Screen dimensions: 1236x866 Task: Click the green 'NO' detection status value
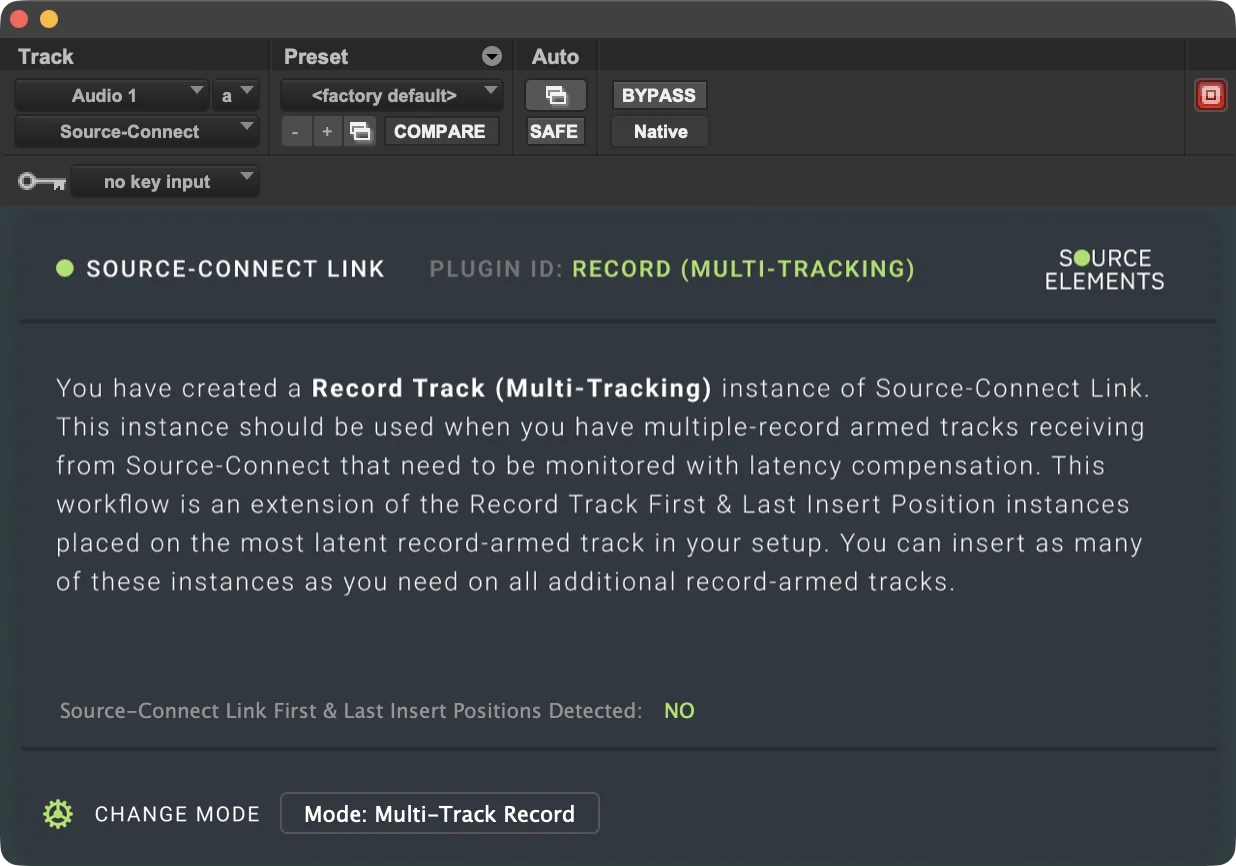(x=679, y=711)
